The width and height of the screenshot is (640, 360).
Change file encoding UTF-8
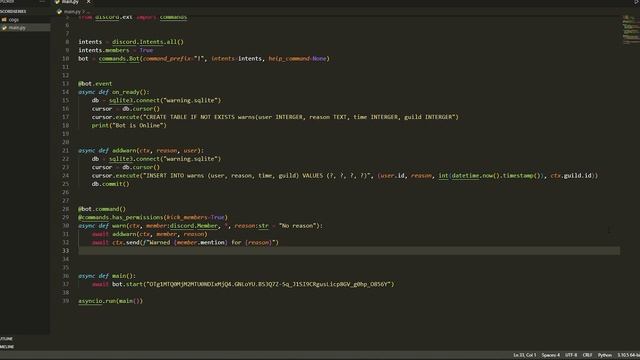pos(571,355)
